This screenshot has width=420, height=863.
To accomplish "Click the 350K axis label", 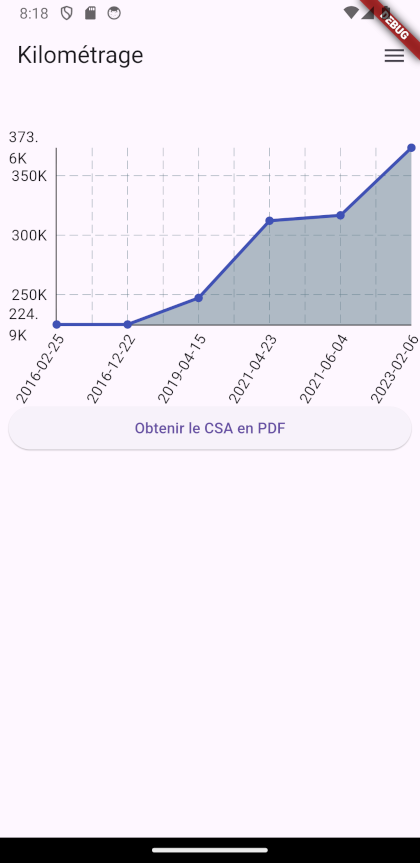I will (x=30, y=176).
